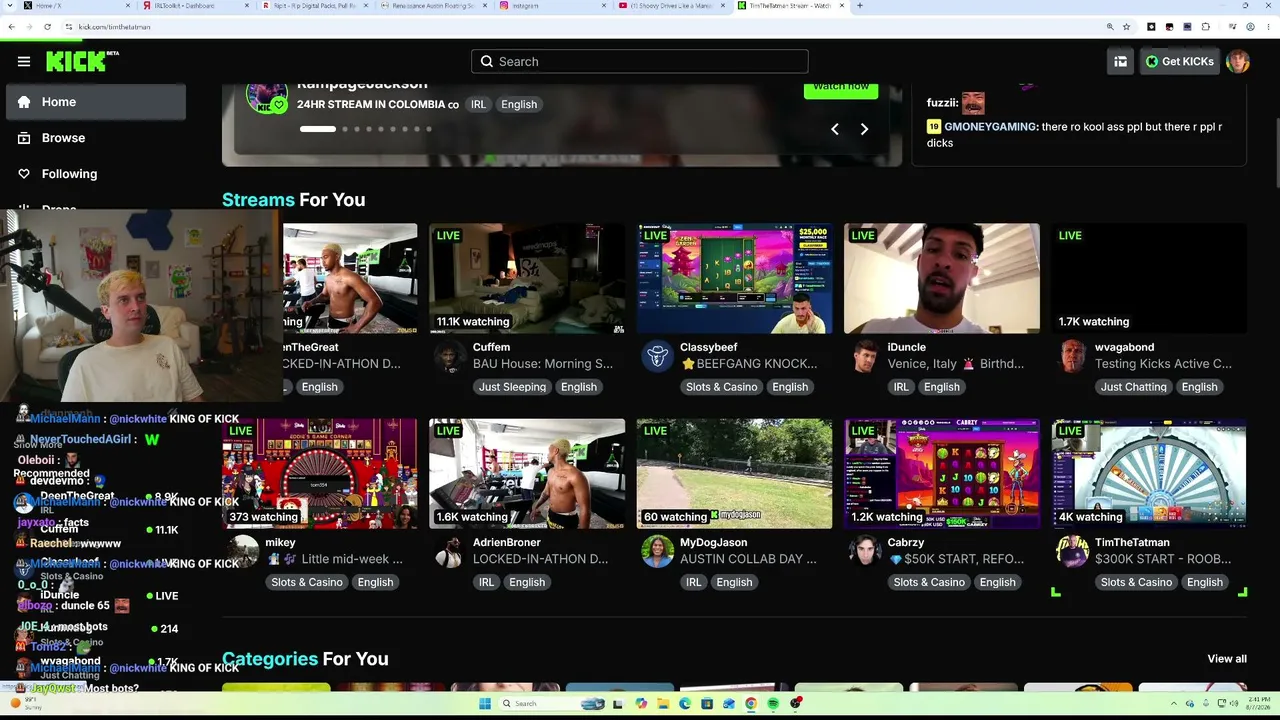Screen dimensions: 1280x720
Task: Click wvagabond's channel avatar
Action: coord(1073,356)
